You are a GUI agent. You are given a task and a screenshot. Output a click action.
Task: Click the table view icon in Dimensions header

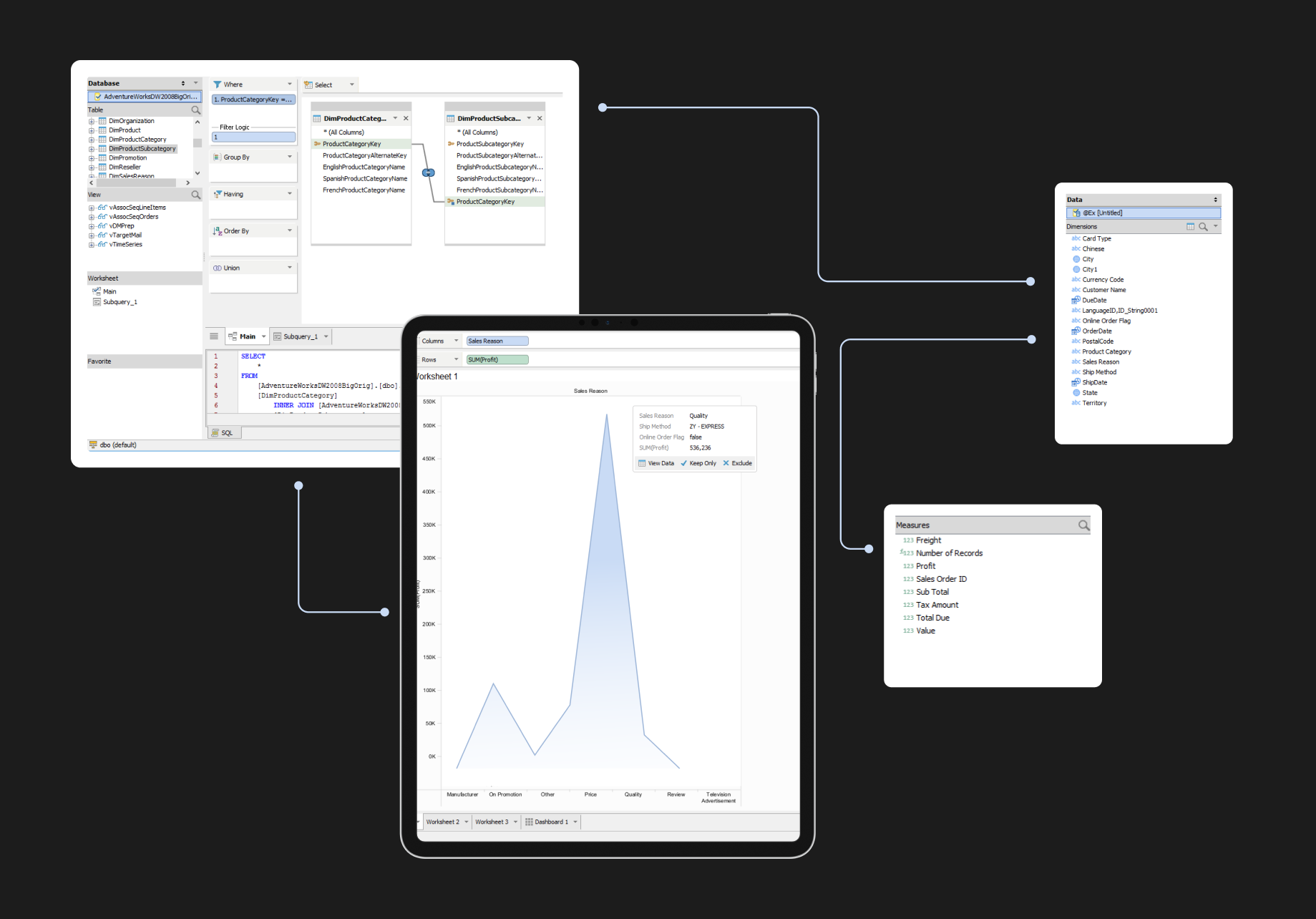click(x=1190, y=227)
